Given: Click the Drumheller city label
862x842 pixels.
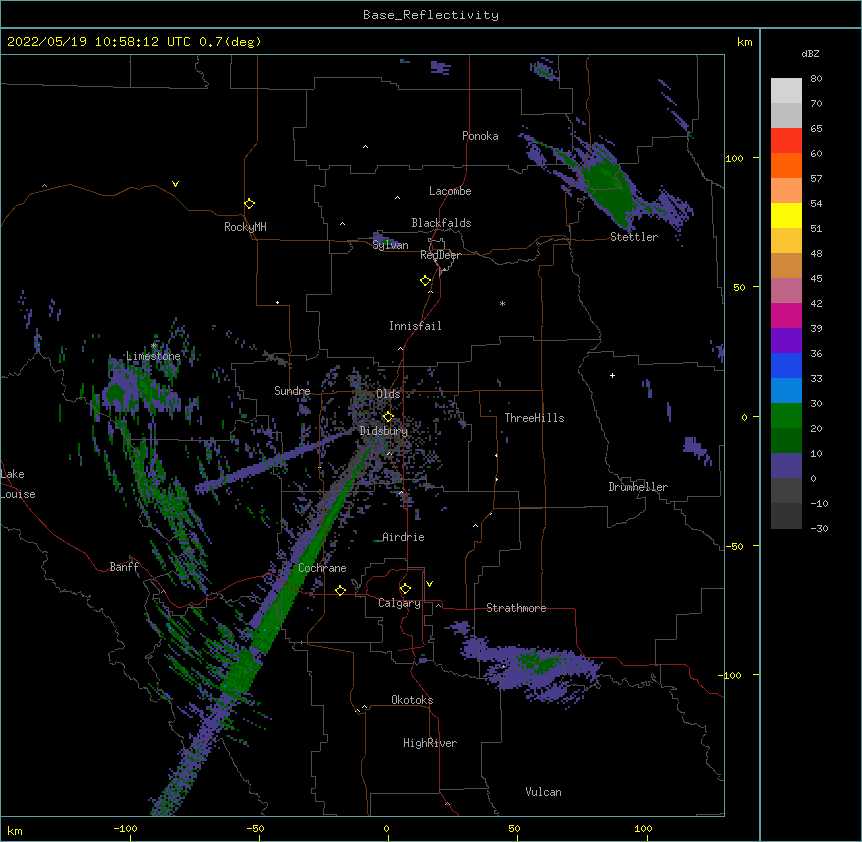Looking at the screenshot, I should (x=638, y=487).
